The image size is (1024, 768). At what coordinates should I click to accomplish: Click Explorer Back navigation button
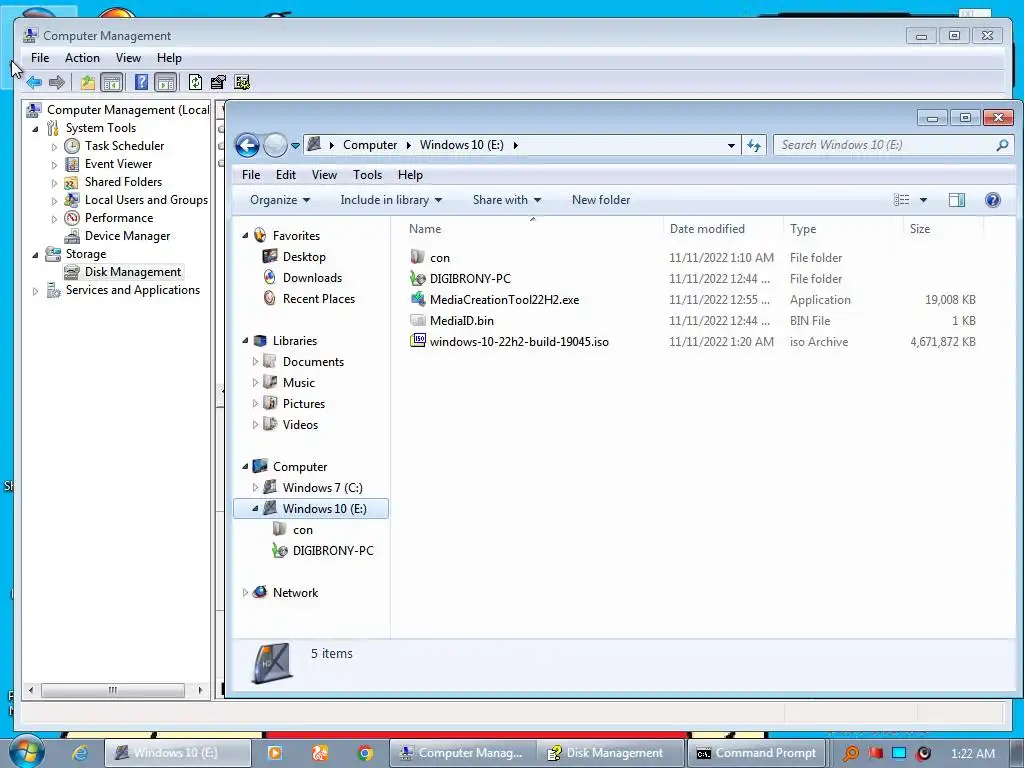tap(248, 145)
